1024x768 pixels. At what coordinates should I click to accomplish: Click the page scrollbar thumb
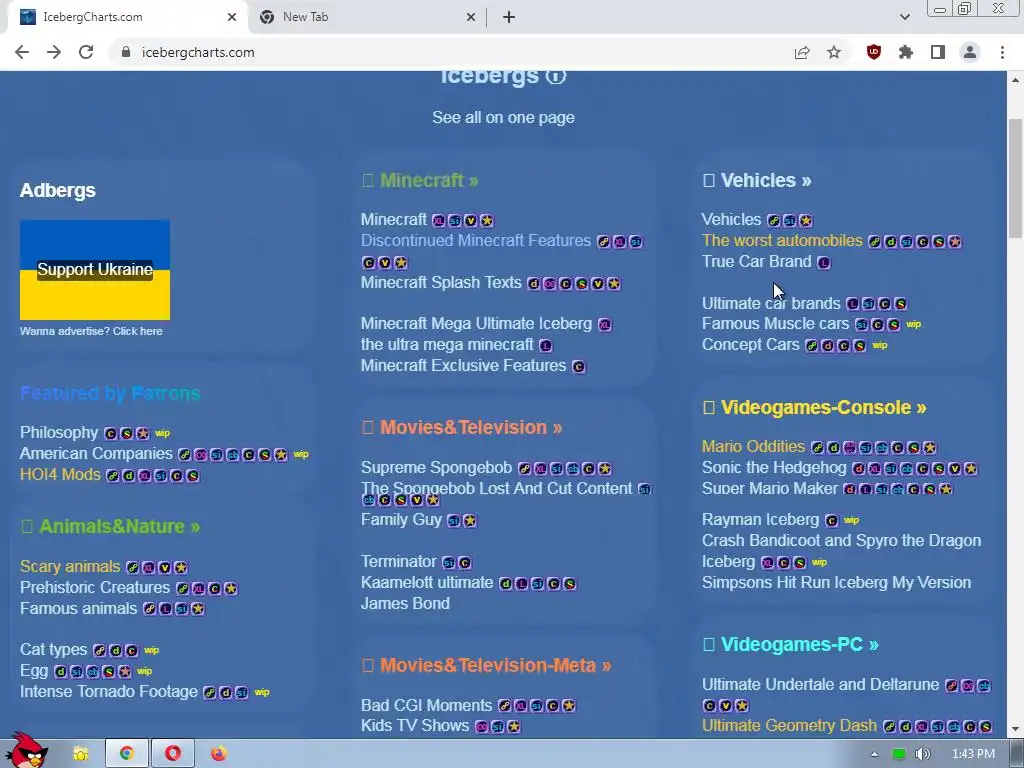tap(1015, 179)
